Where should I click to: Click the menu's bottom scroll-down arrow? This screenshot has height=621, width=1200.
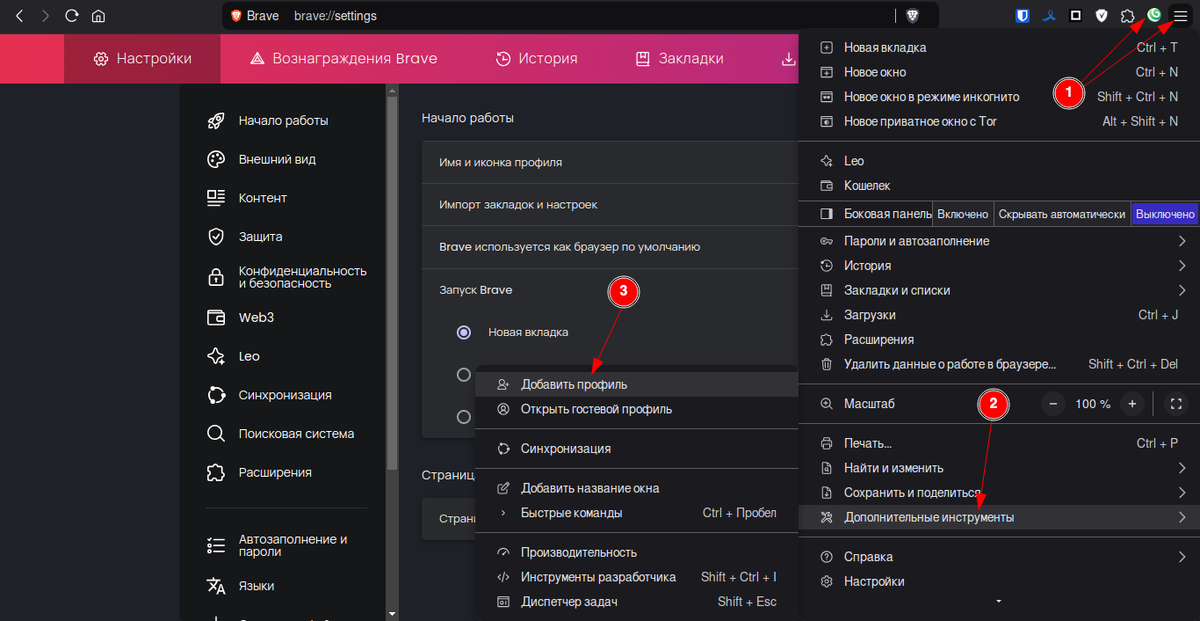click(998, 602)
